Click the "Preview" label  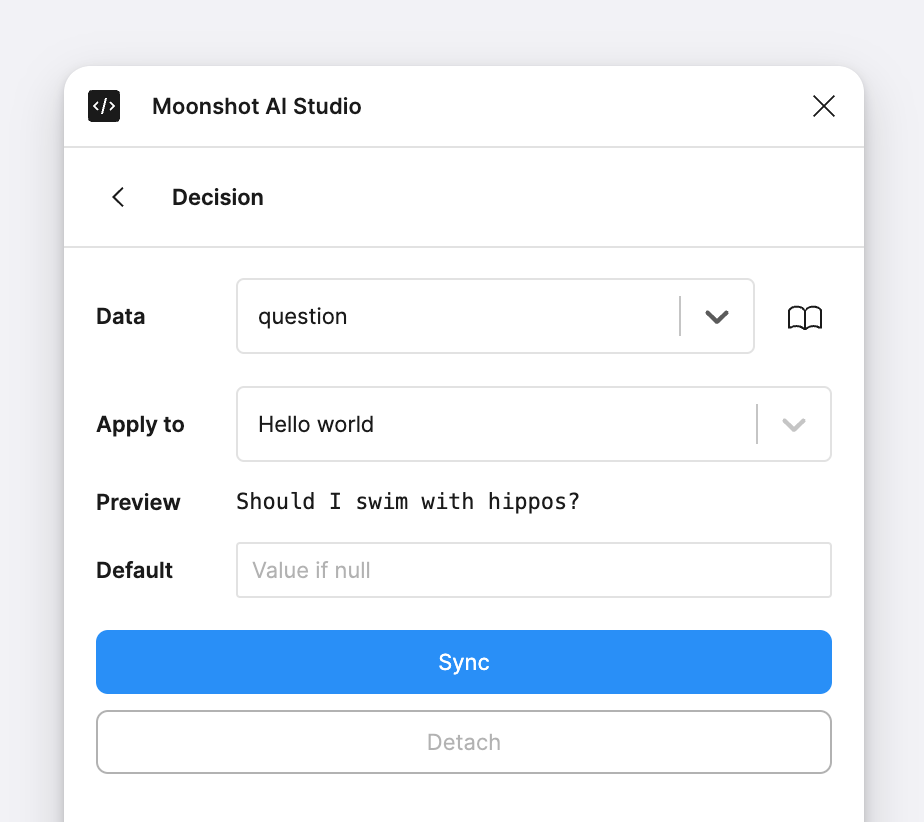point(139,502)
